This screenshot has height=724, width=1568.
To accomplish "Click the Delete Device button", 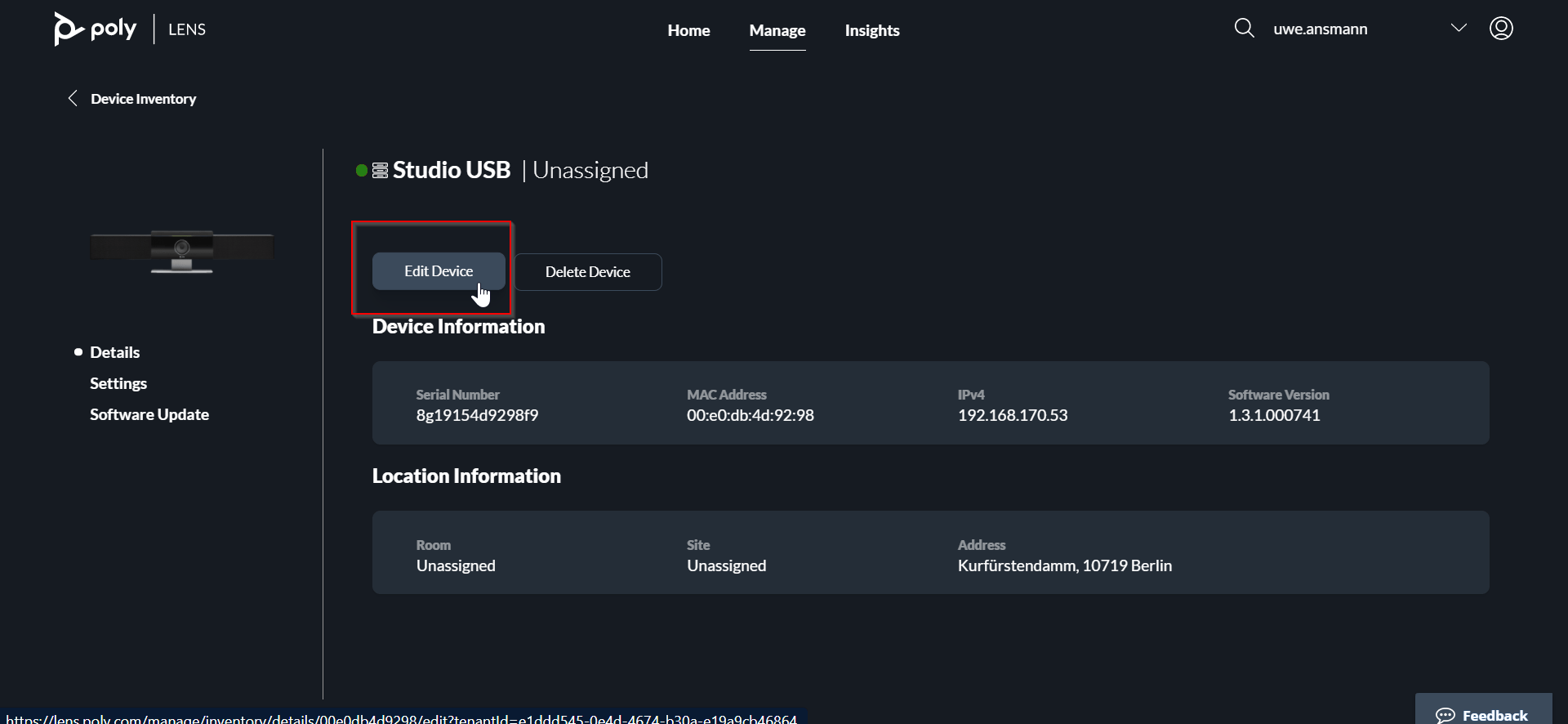I will pyautogui.click(x=588, y=272).
